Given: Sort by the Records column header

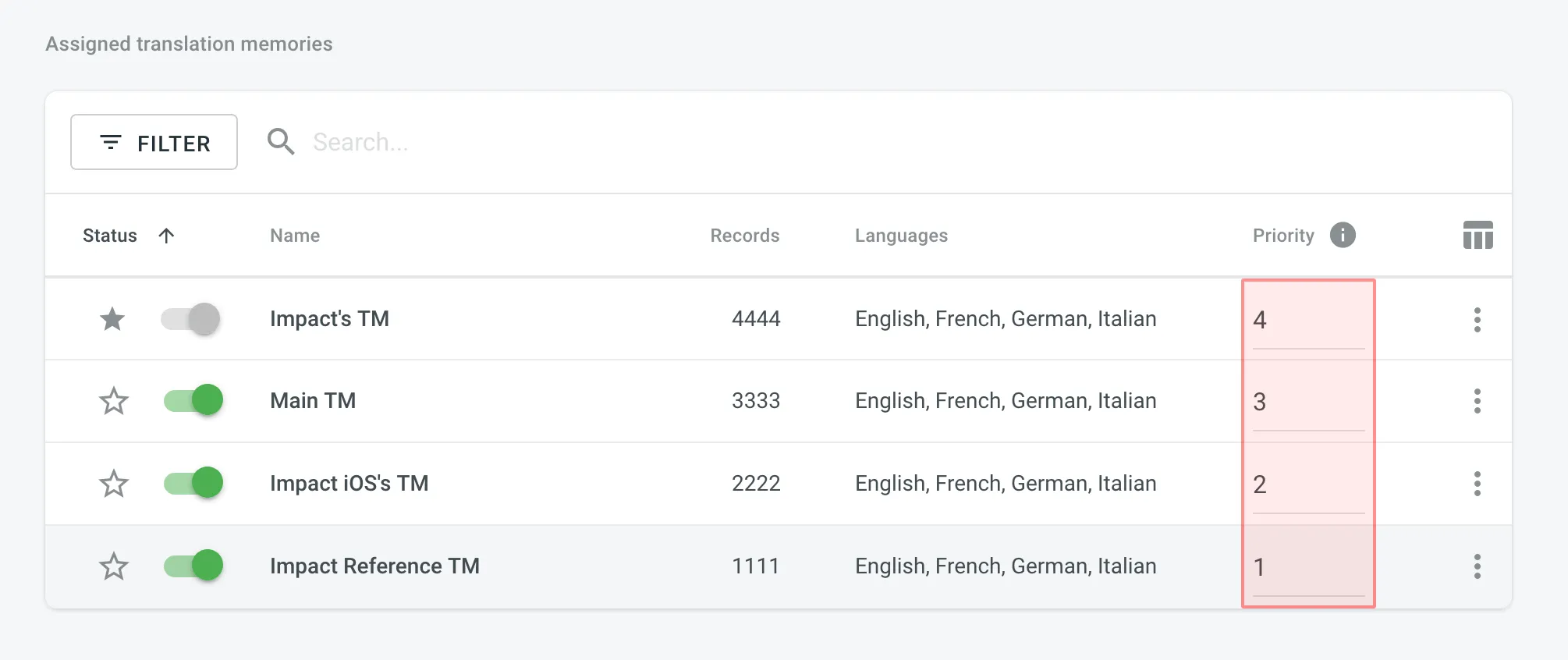Looking at the screenshot, I should (x=744, y=236).
